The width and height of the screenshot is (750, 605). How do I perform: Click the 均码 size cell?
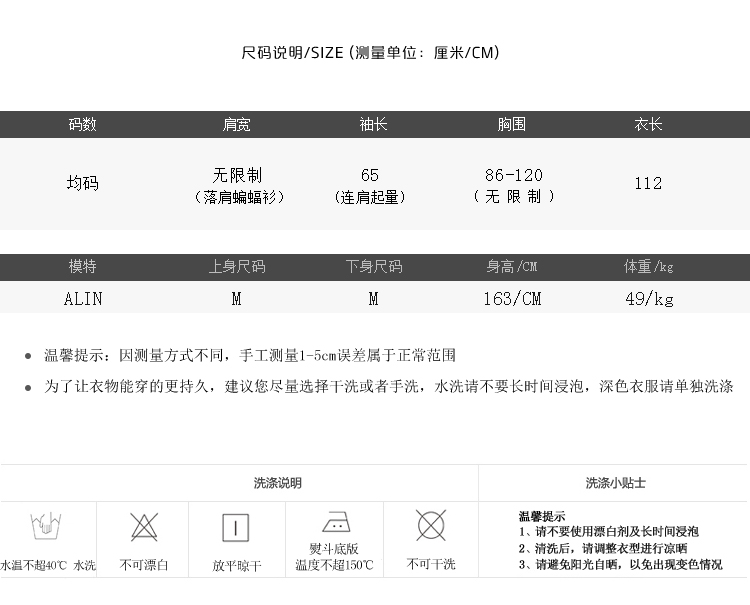click(x=83, y=184)
